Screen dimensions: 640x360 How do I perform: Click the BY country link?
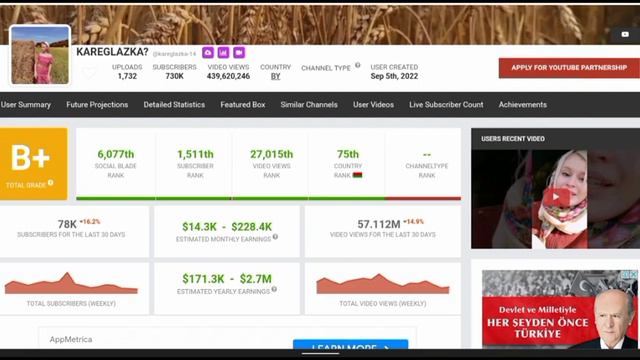(276, 76)
